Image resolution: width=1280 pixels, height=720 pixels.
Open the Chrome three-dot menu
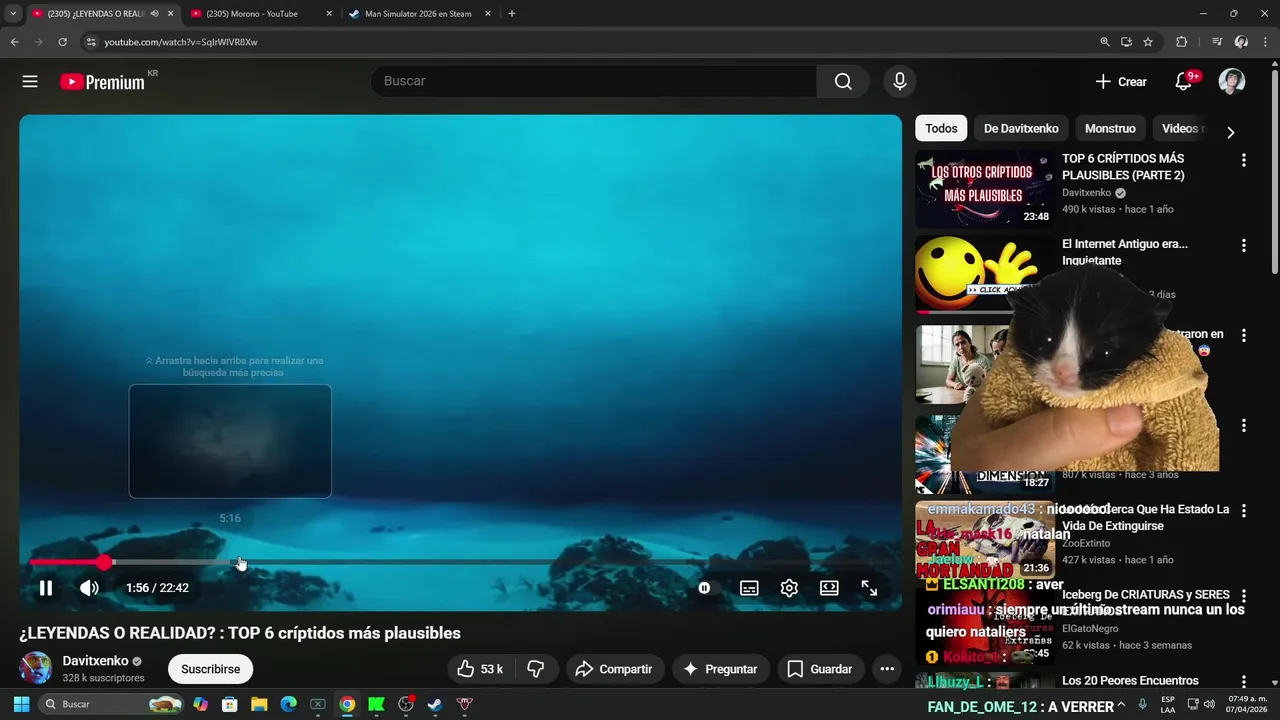click(x=1265, y=42)
